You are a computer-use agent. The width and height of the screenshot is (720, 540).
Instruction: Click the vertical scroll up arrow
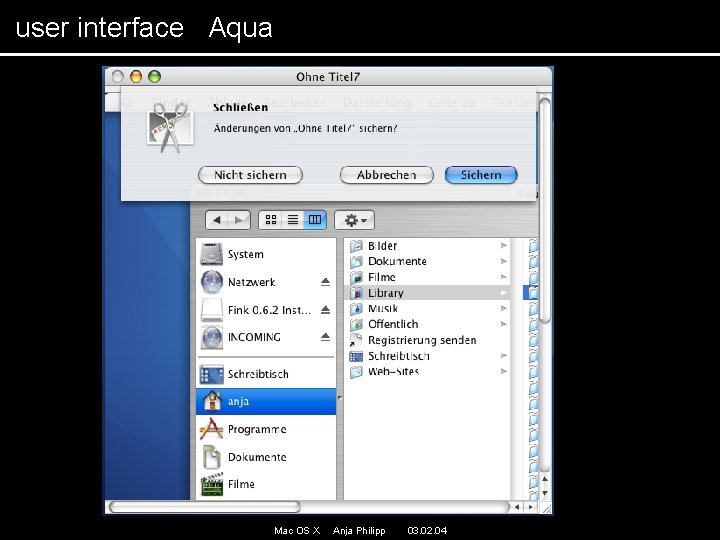click(x=545, y=480)
